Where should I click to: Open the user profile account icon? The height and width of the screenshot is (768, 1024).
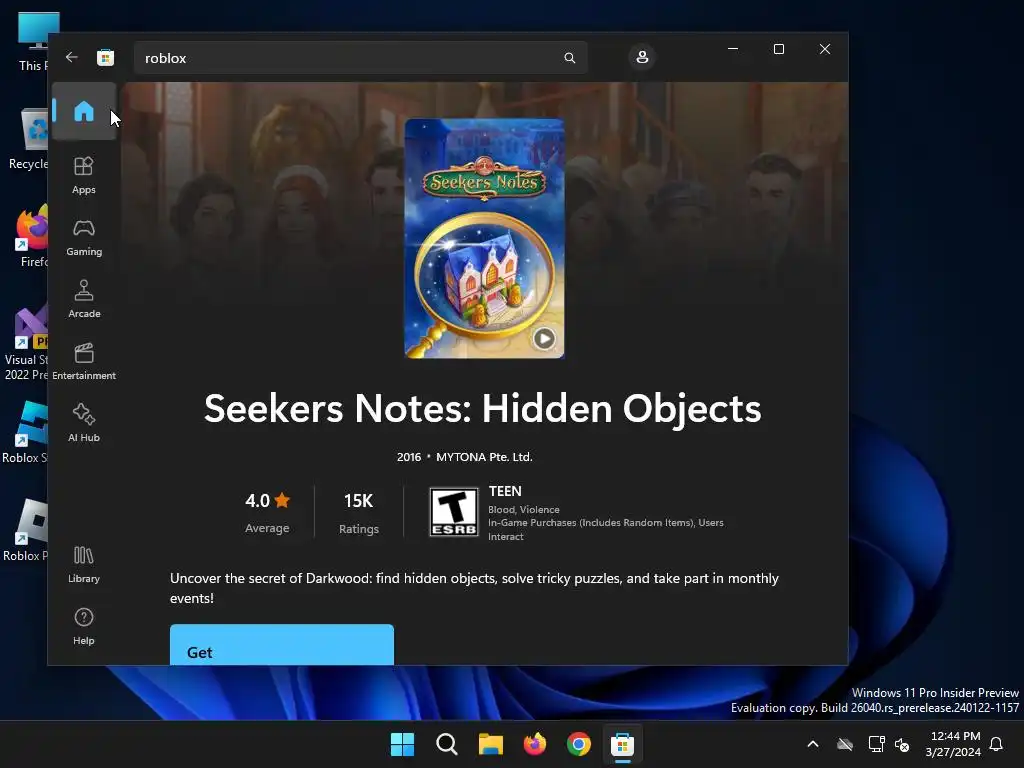(642, 57)
